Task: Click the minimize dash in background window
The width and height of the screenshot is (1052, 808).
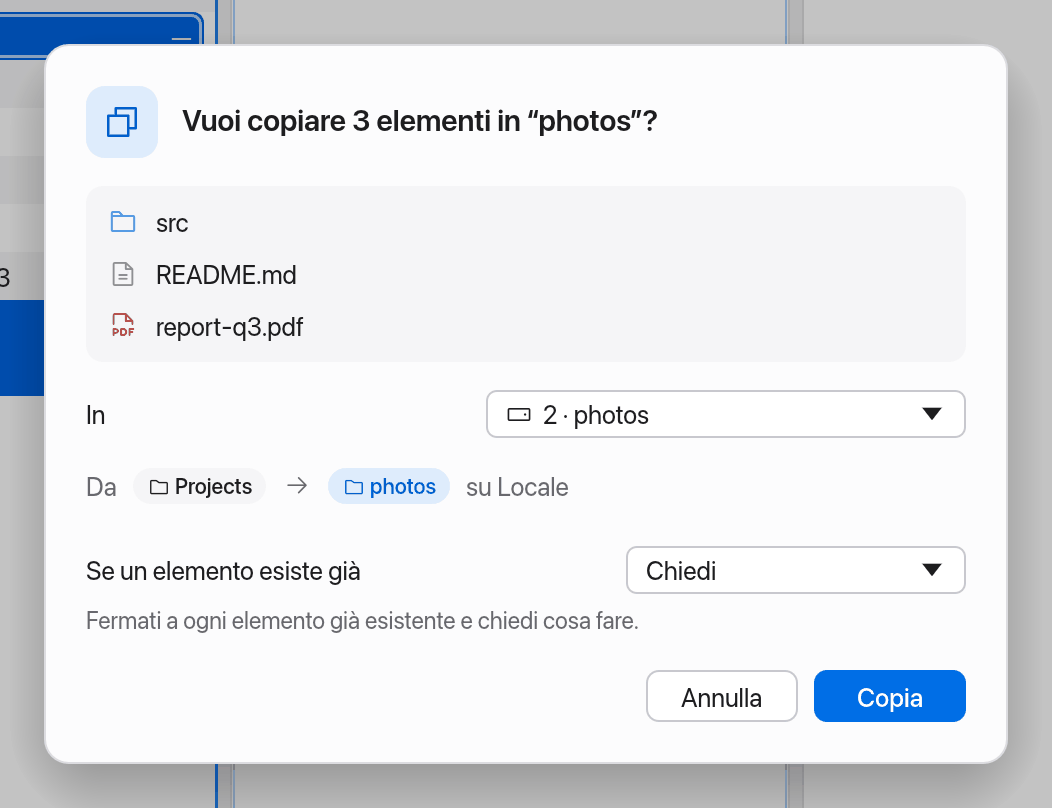Action: (181, 39)
